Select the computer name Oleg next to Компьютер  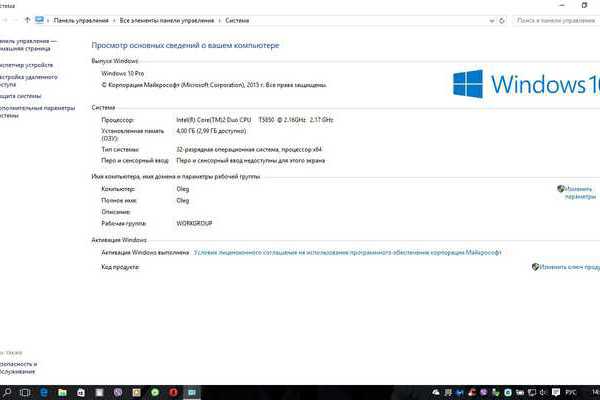coord(183,189)
